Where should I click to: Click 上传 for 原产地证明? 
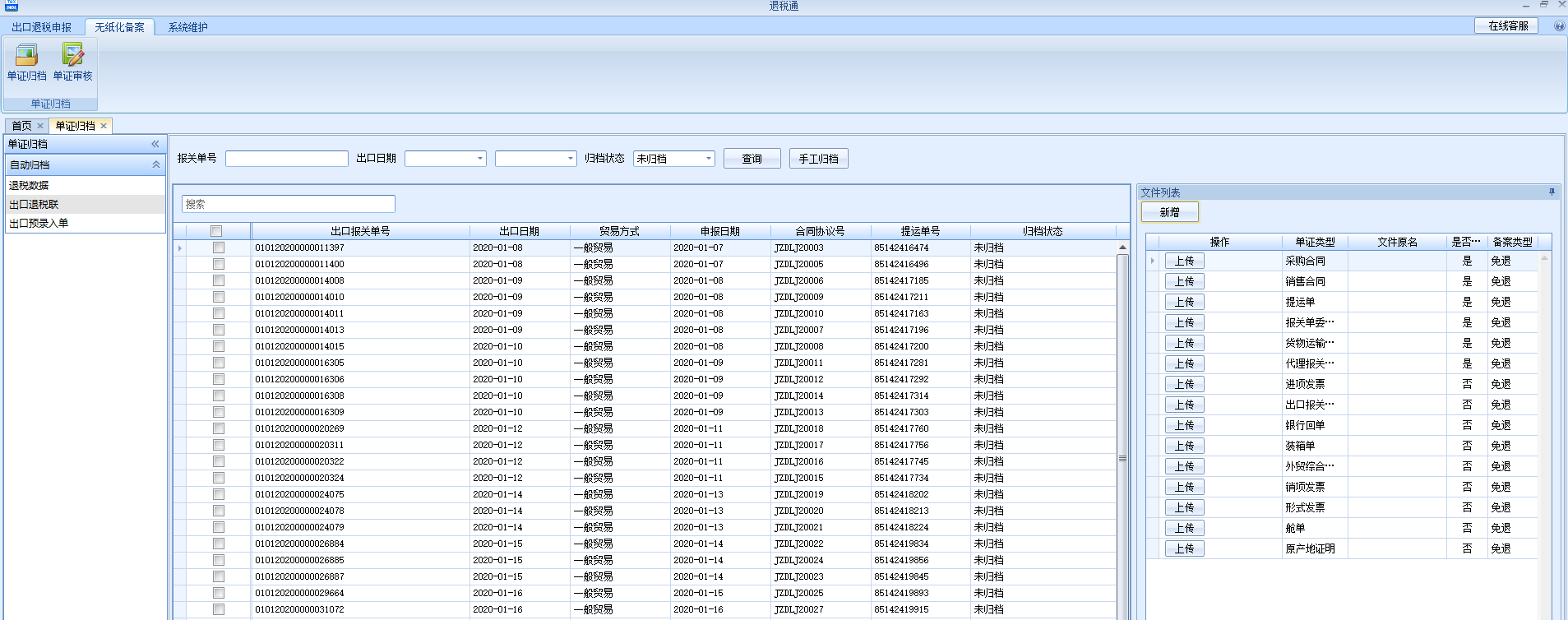[1185, 548]
